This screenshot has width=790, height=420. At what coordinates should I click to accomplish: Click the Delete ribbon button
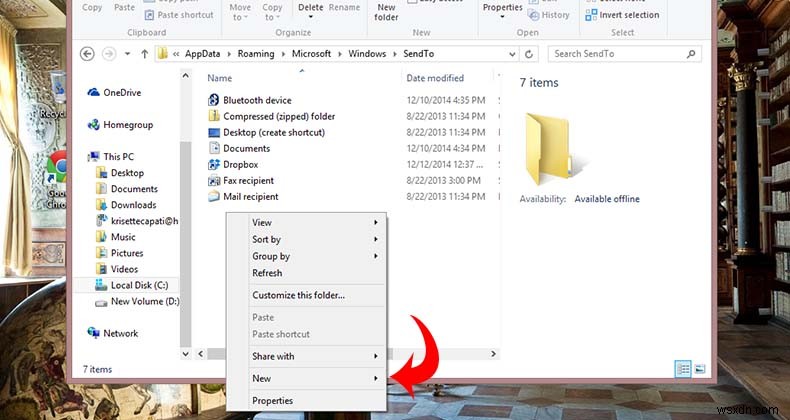coord(310,11)
